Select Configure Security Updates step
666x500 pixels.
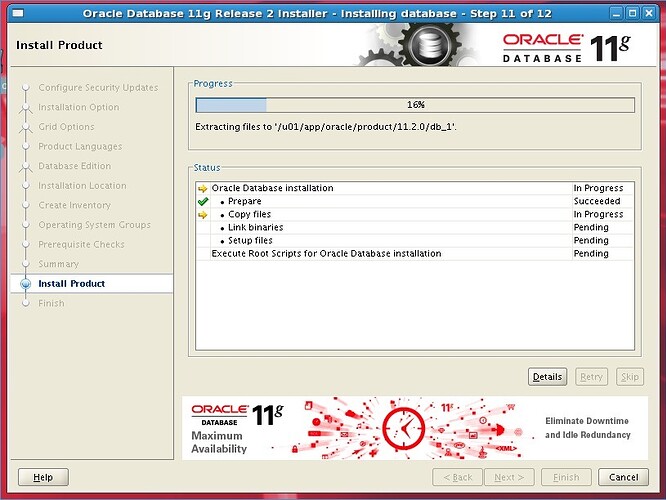98,88
